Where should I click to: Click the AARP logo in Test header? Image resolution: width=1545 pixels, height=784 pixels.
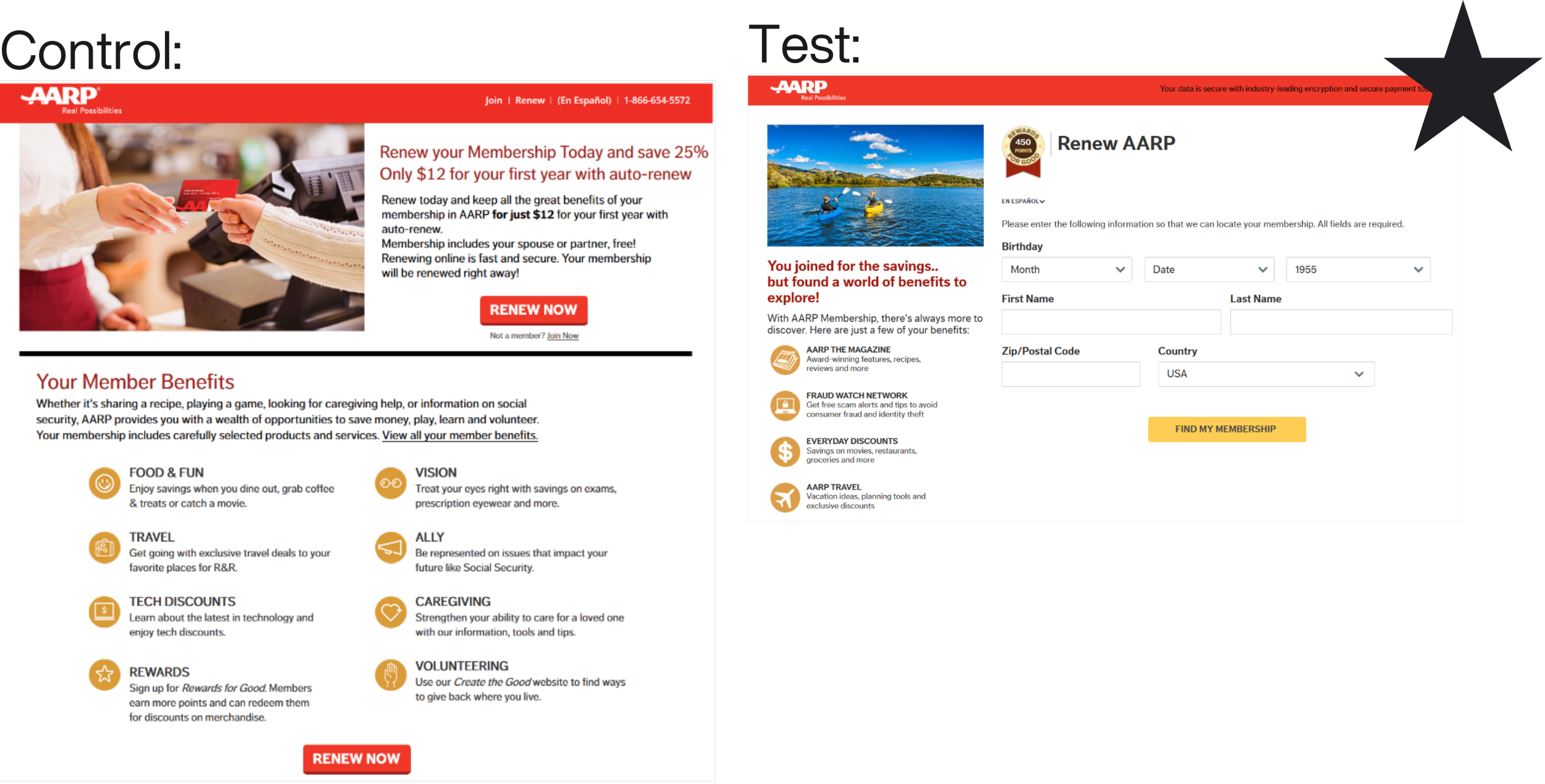click(806, 90)
